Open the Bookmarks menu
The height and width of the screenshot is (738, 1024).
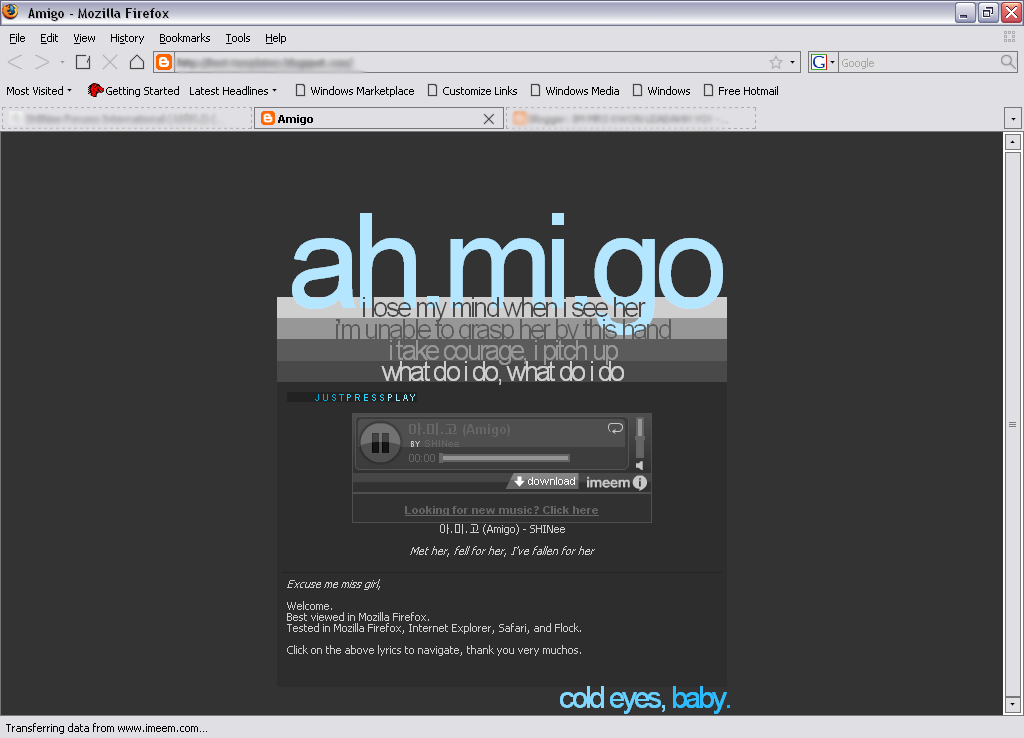(x=184, y=38)
